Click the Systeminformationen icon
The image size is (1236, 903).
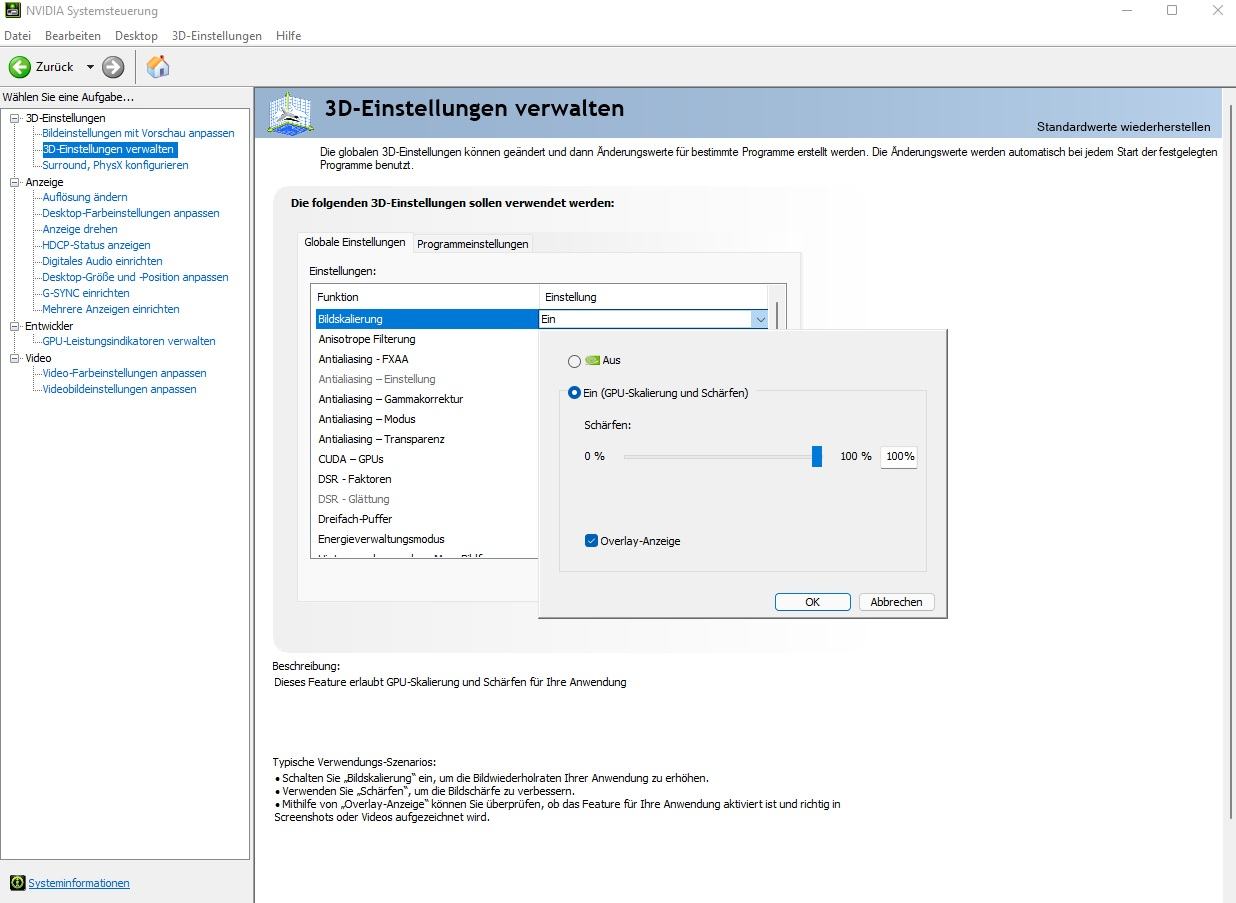(17, 883)
